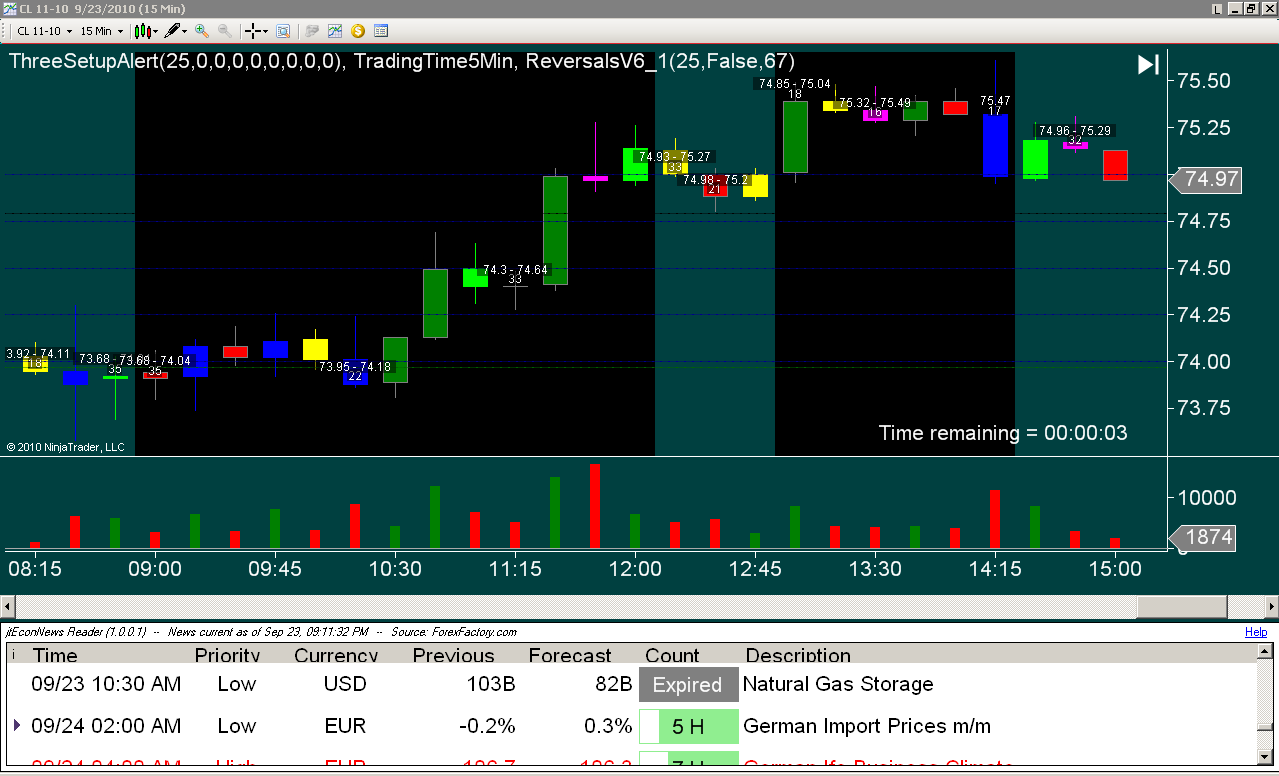
Task: Select the Natural Gas Storage row
Action: (x=632, y=685)
